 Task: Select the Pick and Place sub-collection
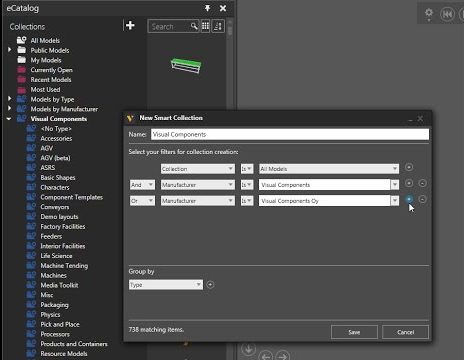tap(60, 324)
